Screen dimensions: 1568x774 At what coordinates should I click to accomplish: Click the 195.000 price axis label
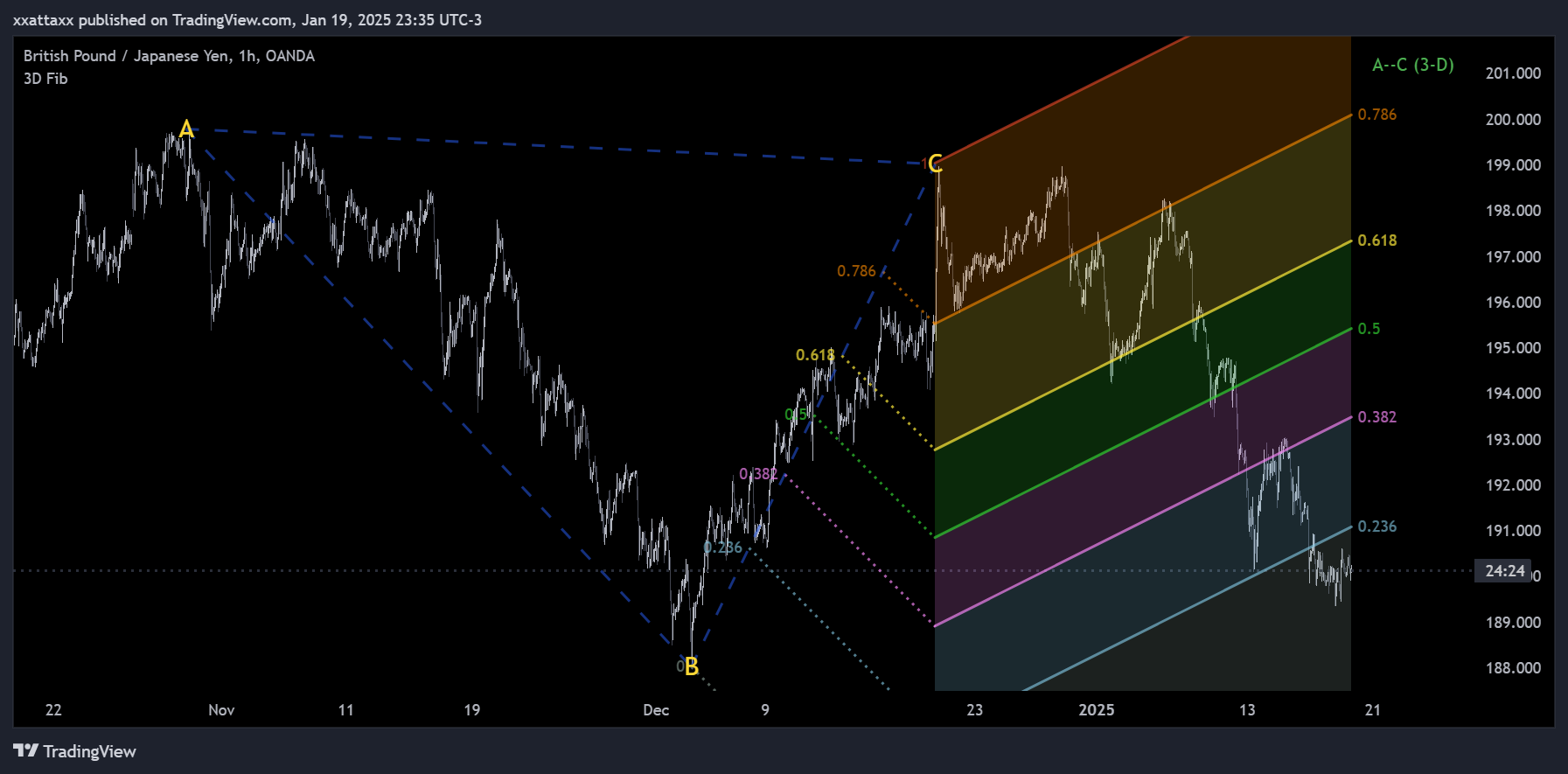(x=1513, y=348)
